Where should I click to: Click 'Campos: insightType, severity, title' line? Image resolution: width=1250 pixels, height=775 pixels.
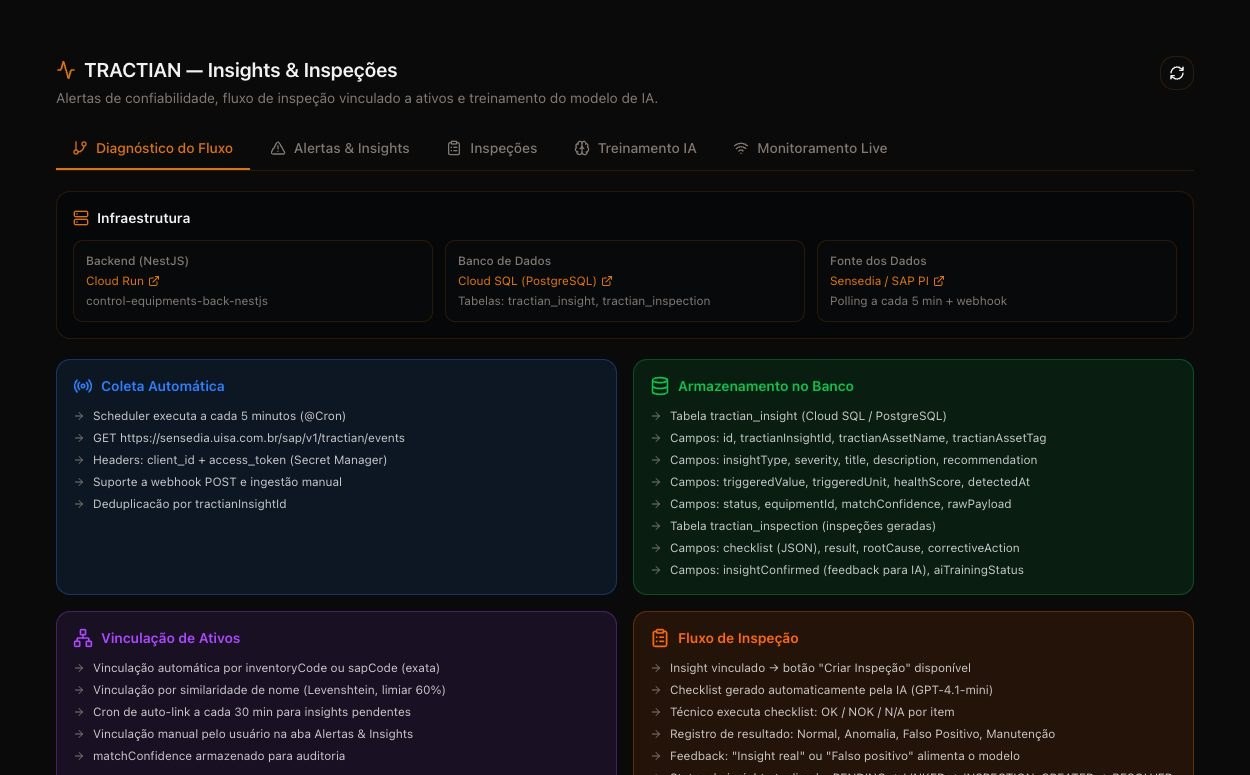click(854, 460)
